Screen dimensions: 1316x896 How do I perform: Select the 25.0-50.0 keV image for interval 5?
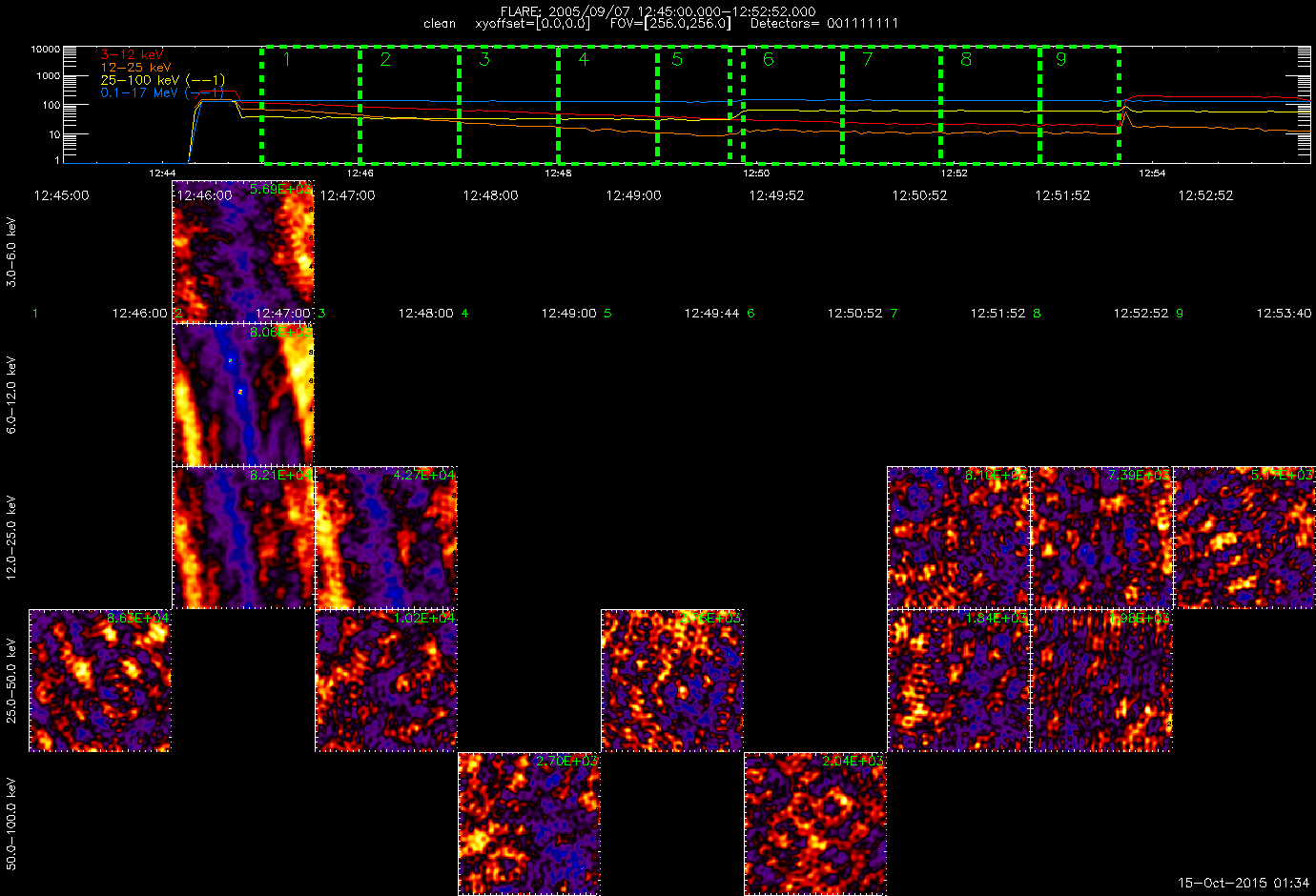[672, 681]
